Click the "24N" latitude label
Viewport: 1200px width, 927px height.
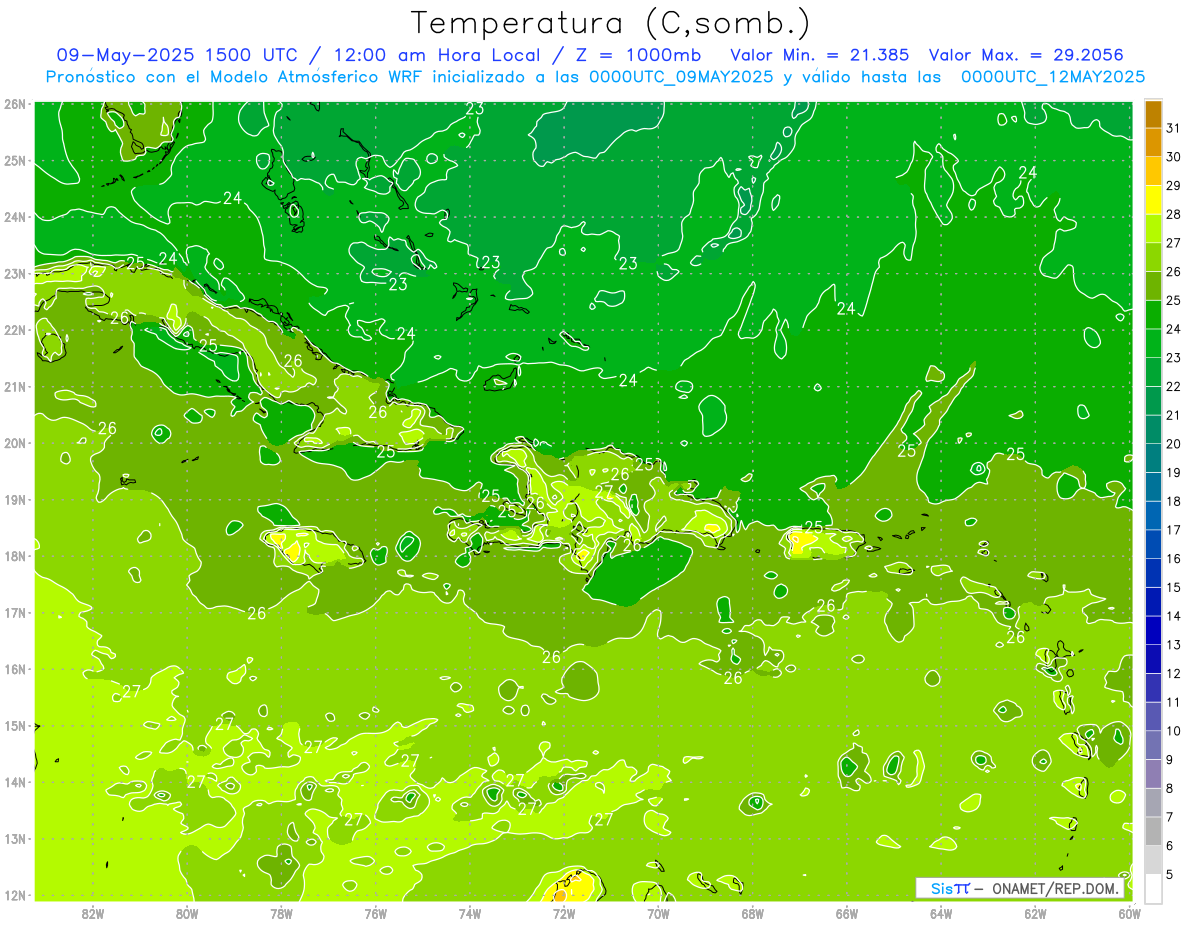click(15, 217)
